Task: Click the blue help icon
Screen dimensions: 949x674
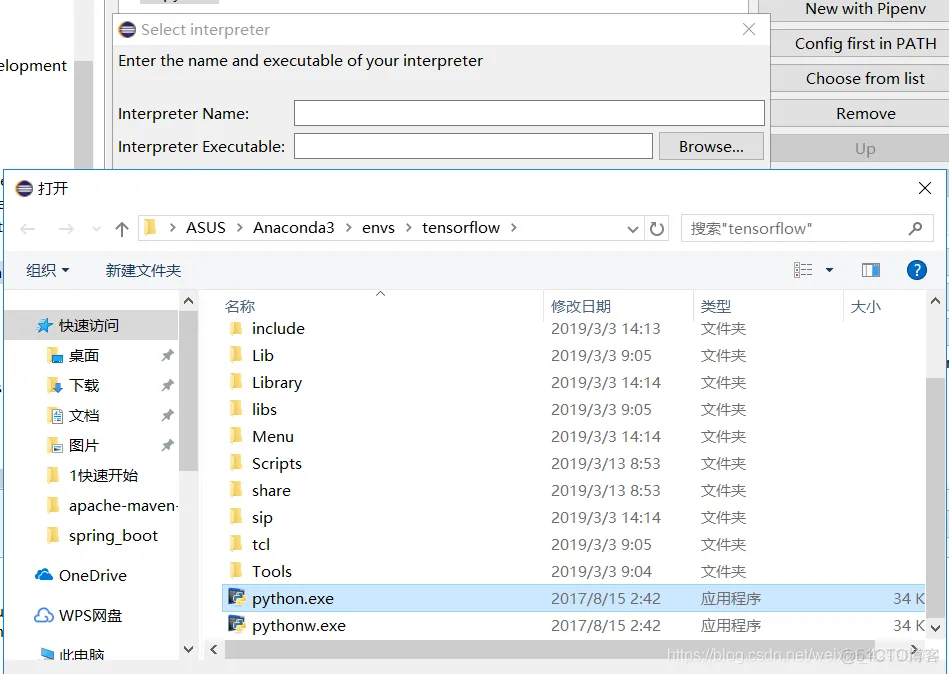Action: (916, 270)
